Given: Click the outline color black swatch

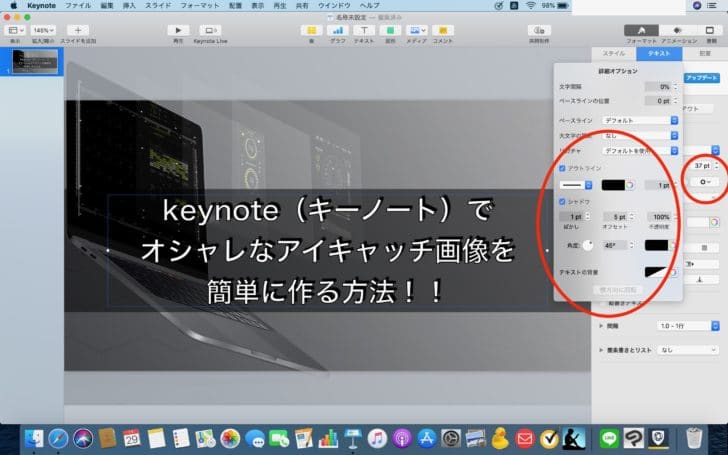Looking at the screenshot, I should point(613,185).
